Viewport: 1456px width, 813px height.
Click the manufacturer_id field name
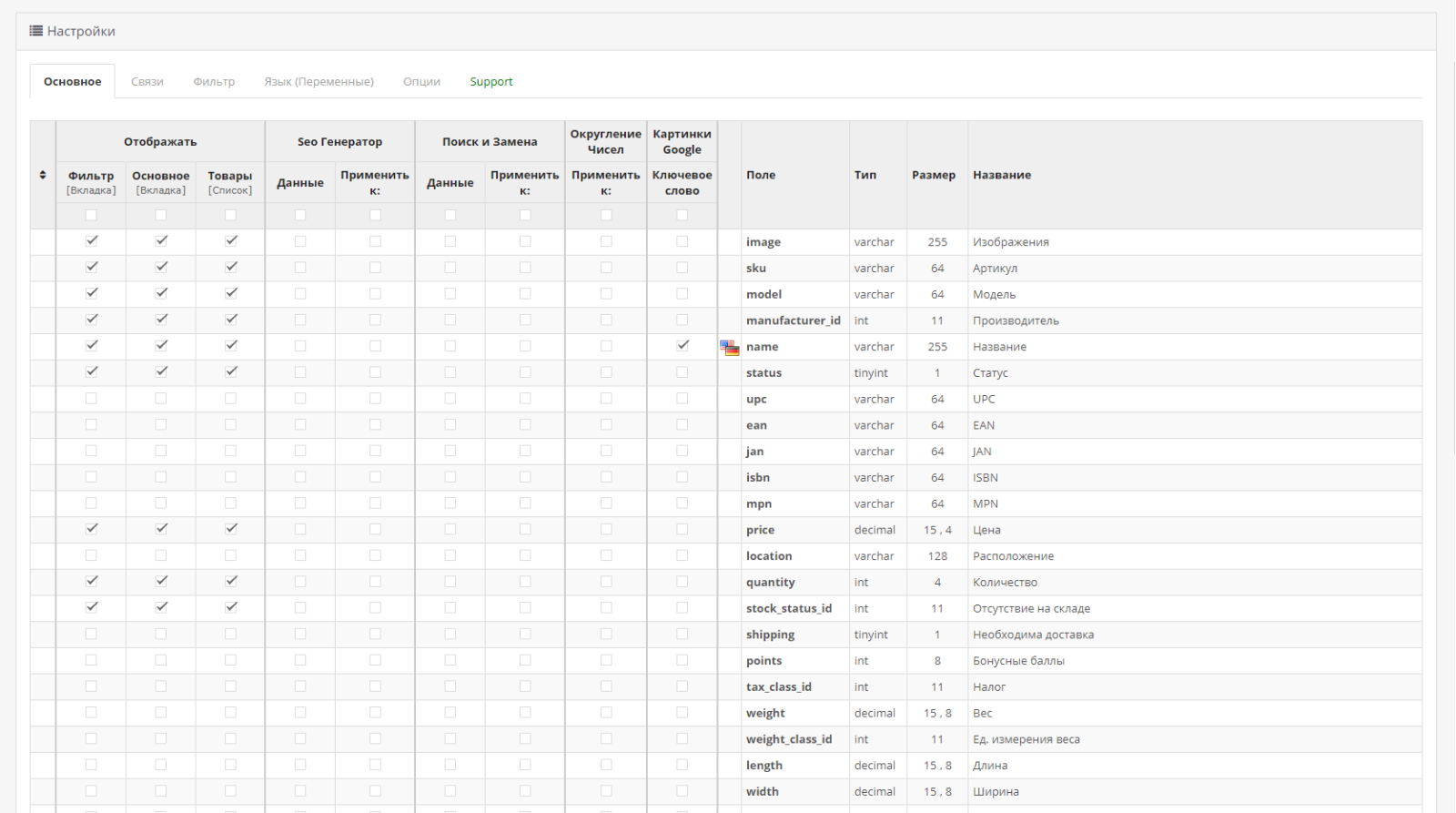coord(794,320)
